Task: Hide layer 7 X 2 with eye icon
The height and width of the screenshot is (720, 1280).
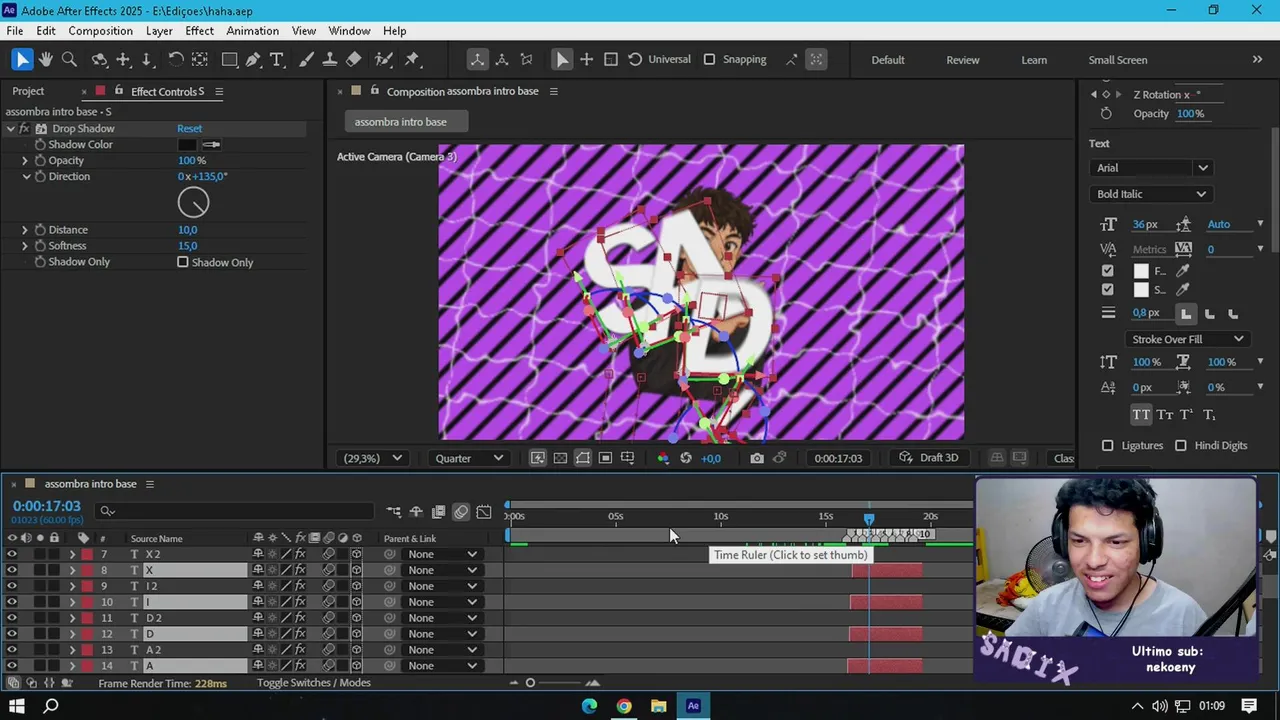Action: [12, 554]
